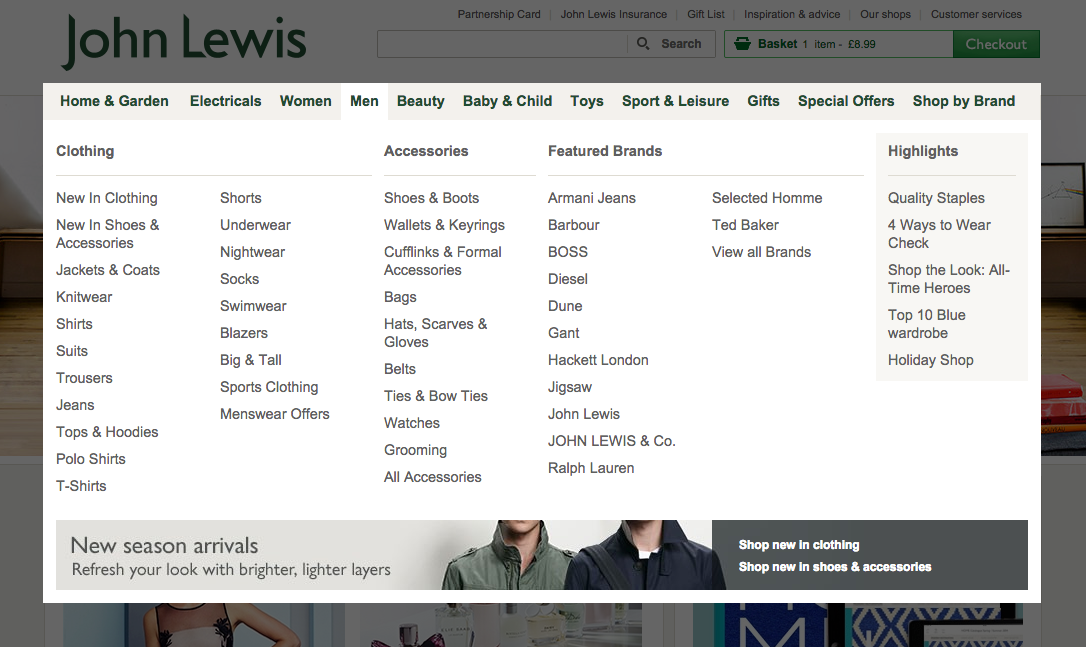Image resolution: width=1086 pixels, height=647 pixels.
Task: Open Ties & Bow Ties
Action: pos(436,396)
